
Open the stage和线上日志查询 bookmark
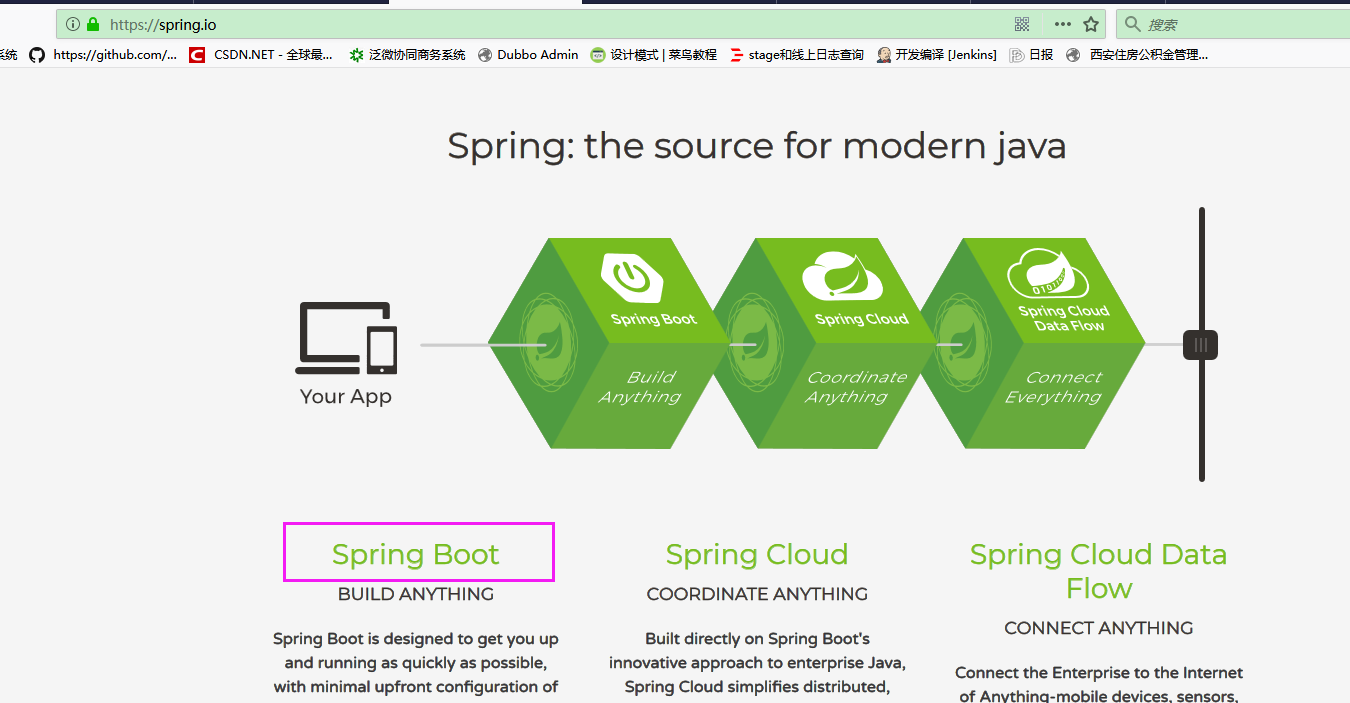[796, 55]
